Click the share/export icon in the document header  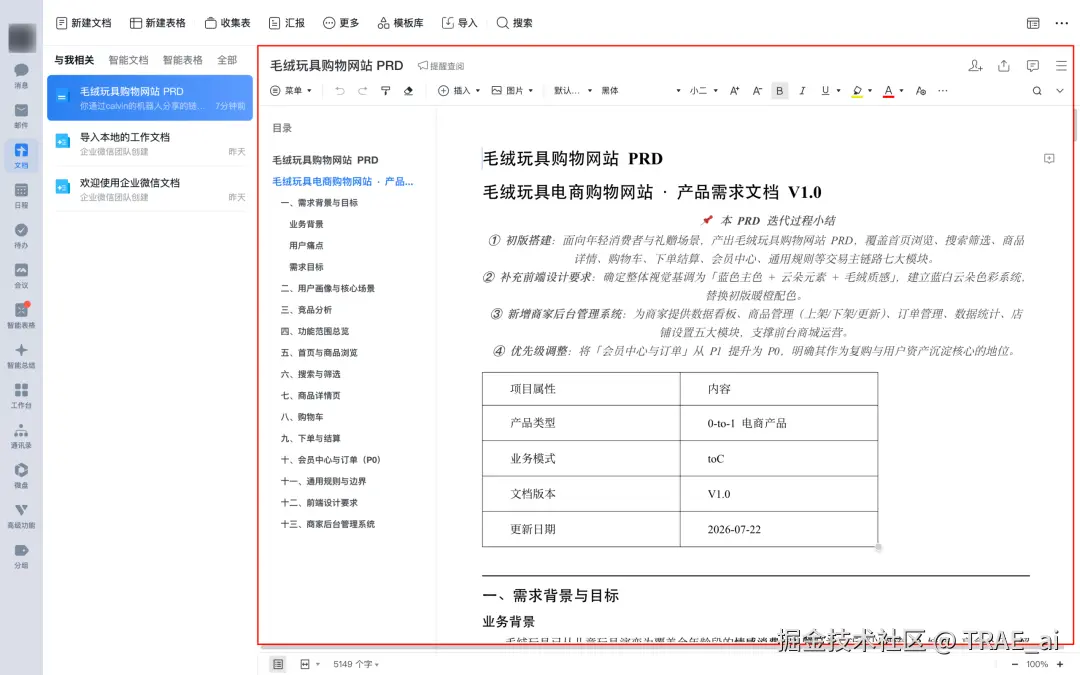pos(1004,66)
